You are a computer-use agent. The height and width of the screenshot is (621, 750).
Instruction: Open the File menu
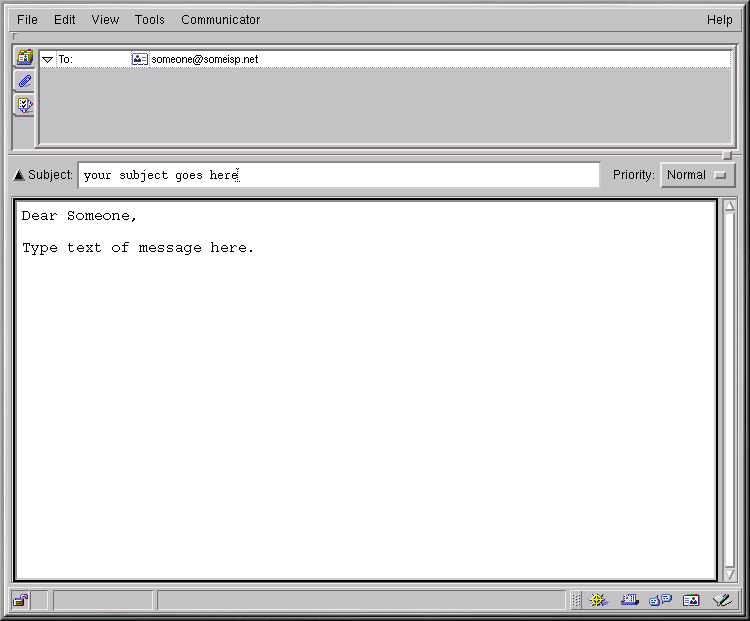point(27,19)
